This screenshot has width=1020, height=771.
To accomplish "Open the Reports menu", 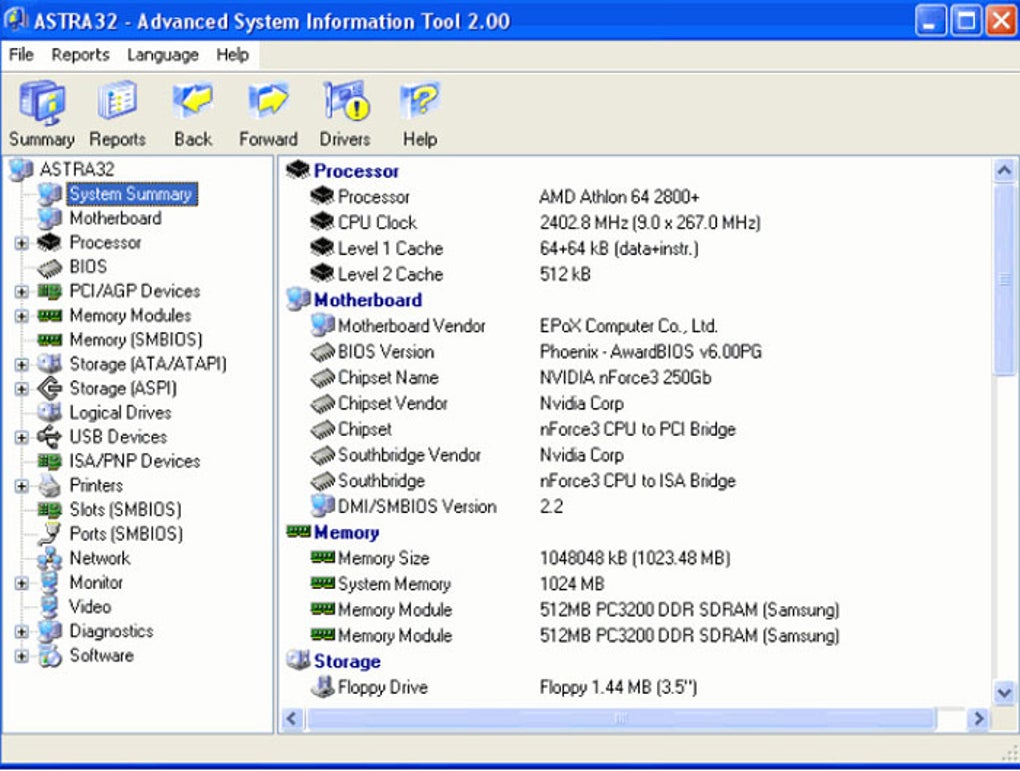I will coord(80,55).
